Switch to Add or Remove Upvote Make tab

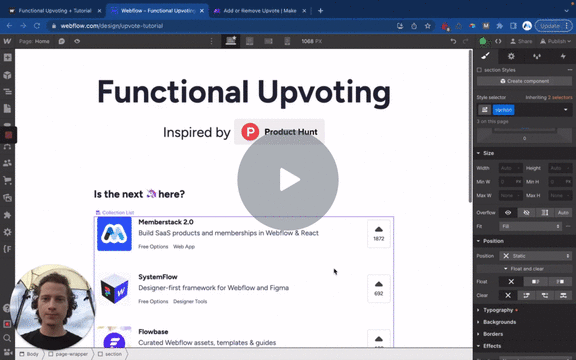coord(260,11)
